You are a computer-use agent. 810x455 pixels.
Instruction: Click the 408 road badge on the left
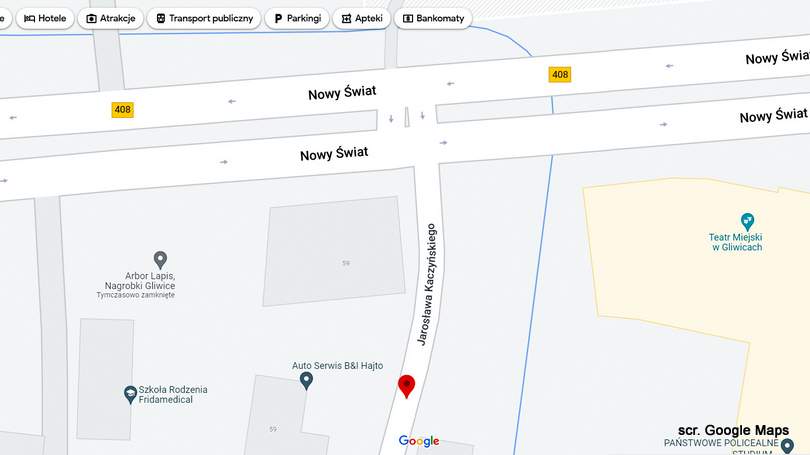point(122,109)
